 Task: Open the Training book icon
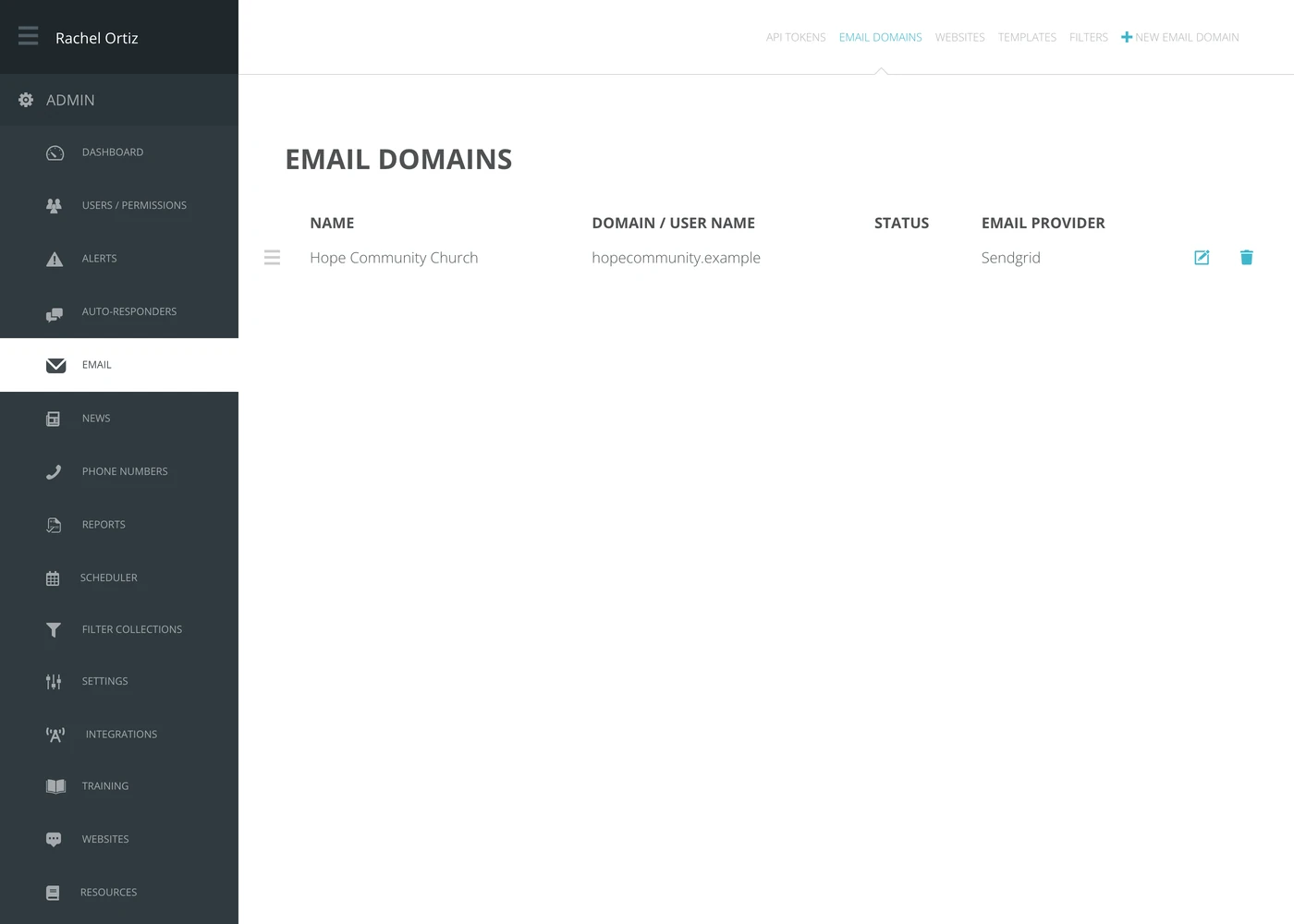(55, 786)
